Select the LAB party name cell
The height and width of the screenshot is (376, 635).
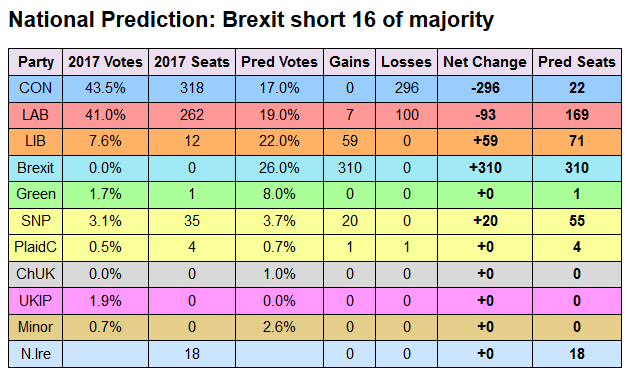[36, 115]
